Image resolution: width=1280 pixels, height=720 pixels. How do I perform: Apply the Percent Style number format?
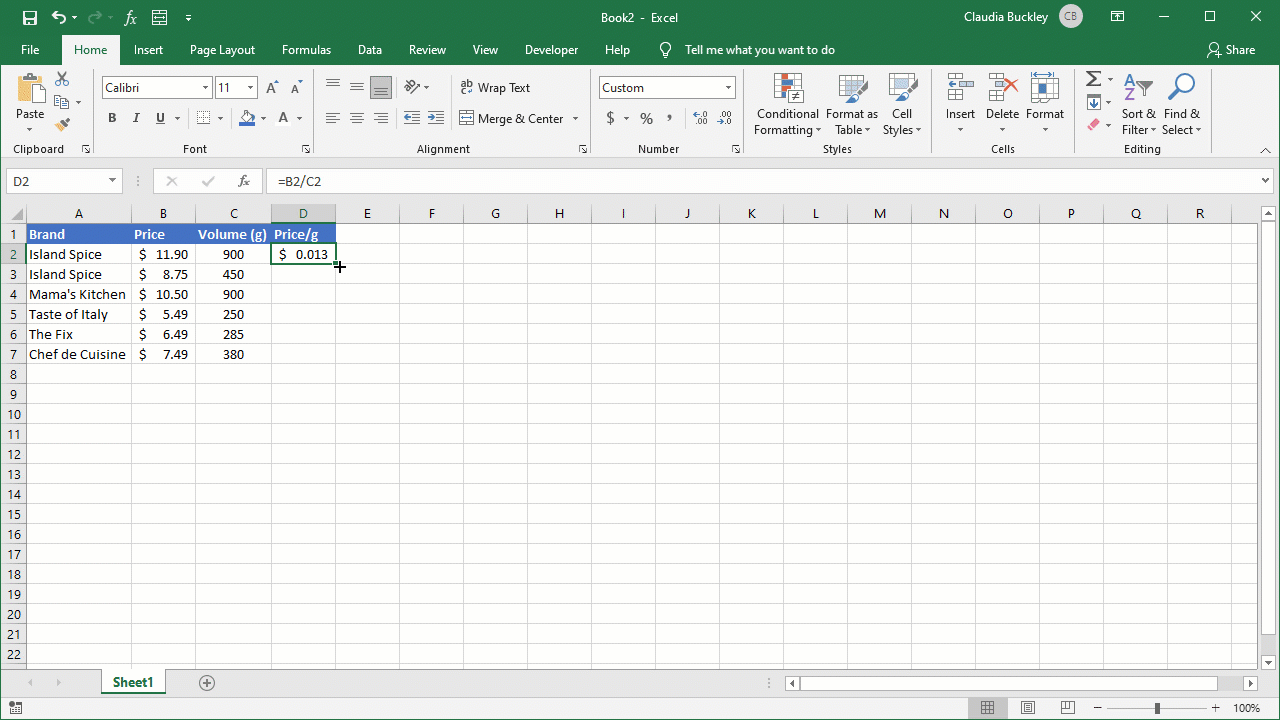tap(645, 118)
